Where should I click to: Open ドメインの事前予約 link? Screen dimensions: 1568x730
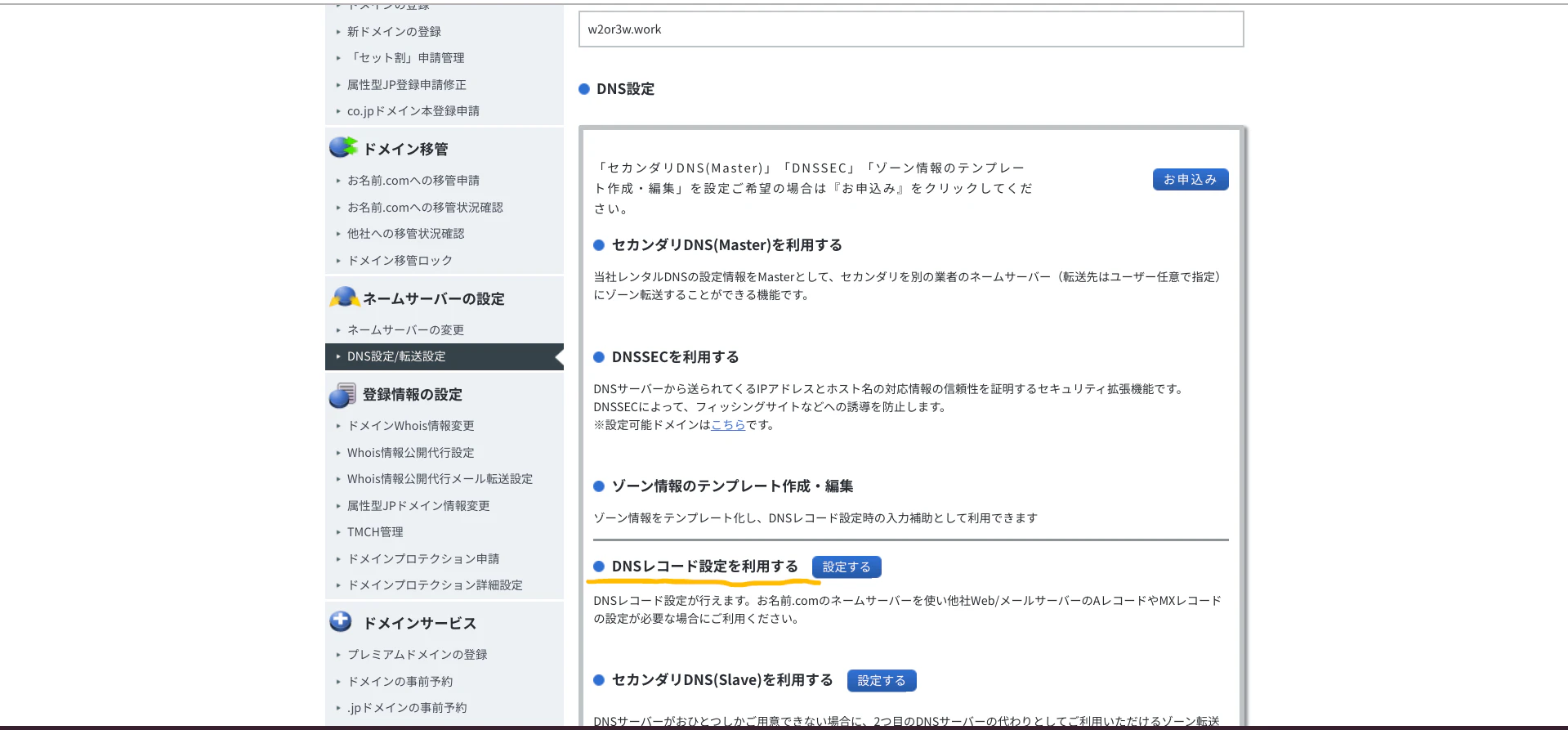coord(400,682)
